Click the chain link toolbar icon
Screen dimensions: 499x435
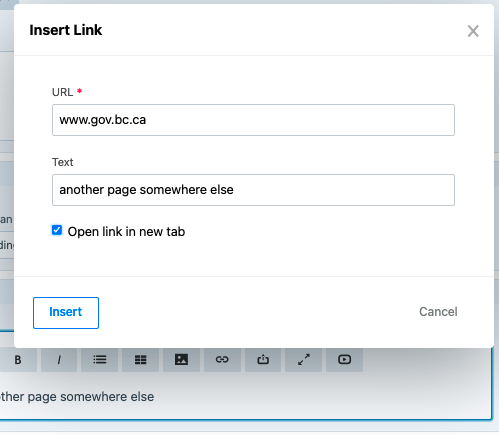pyautogui.click(x=222, y=360)
